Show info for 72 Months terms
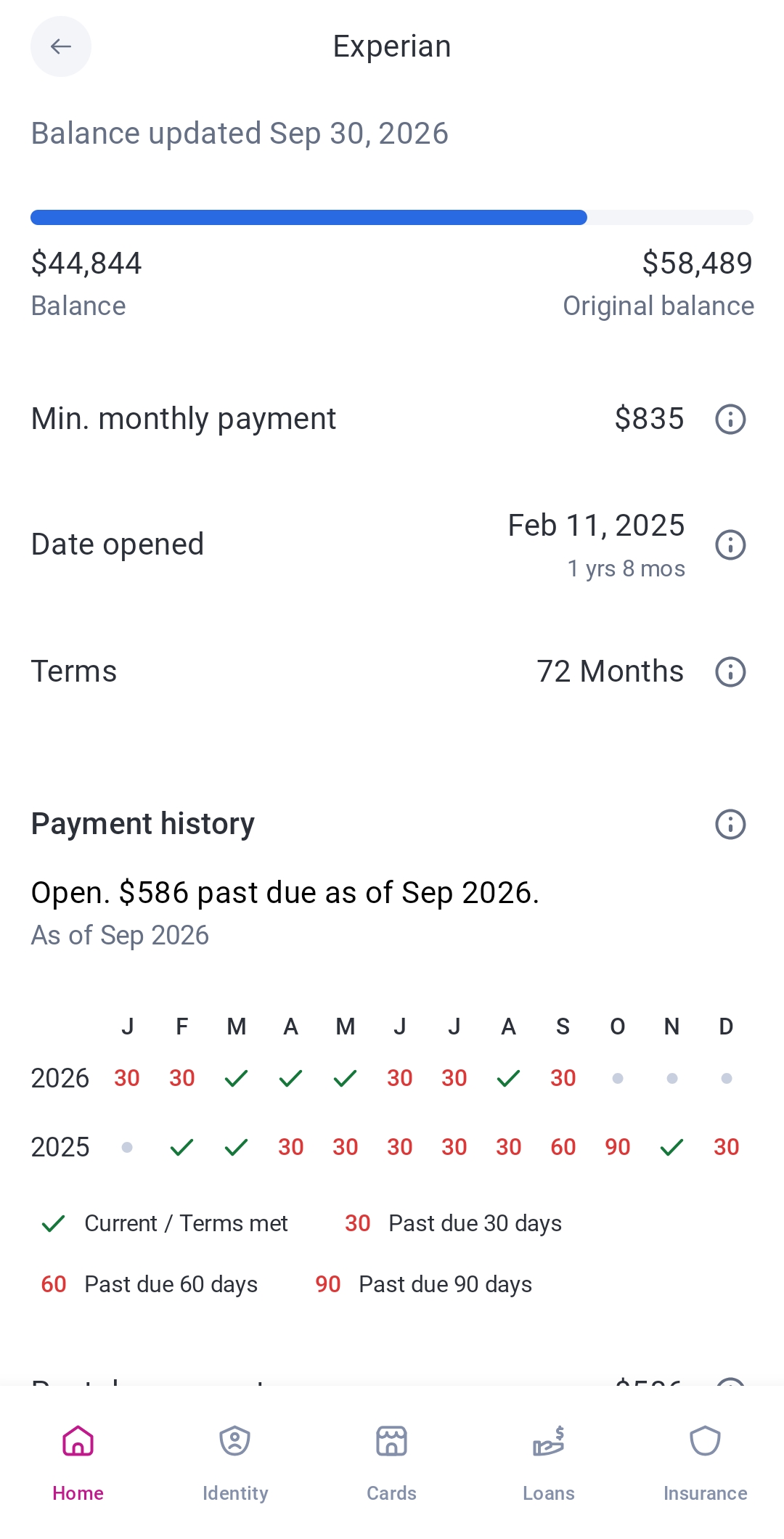 tap(730, 671)
